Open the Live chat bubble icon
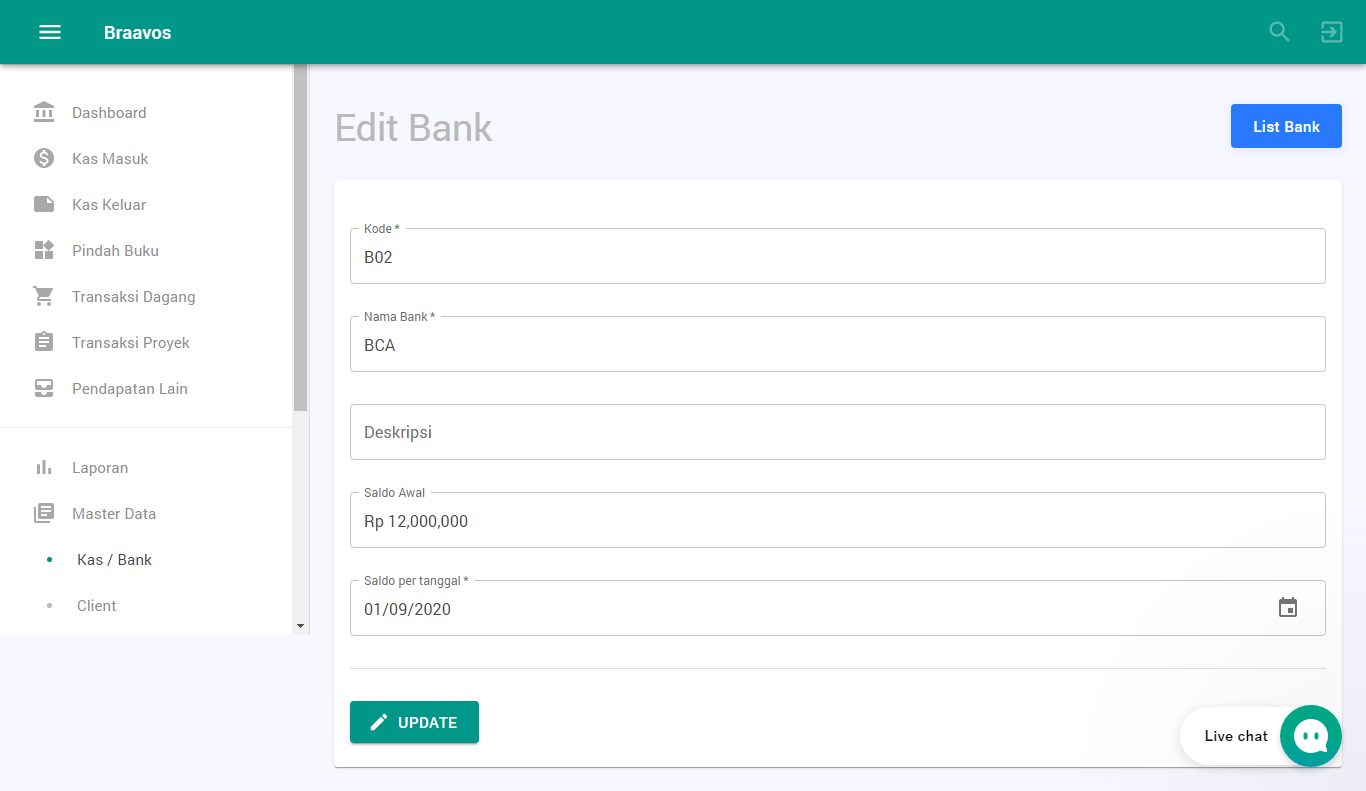1366x791 pixels. [1310, 736]
